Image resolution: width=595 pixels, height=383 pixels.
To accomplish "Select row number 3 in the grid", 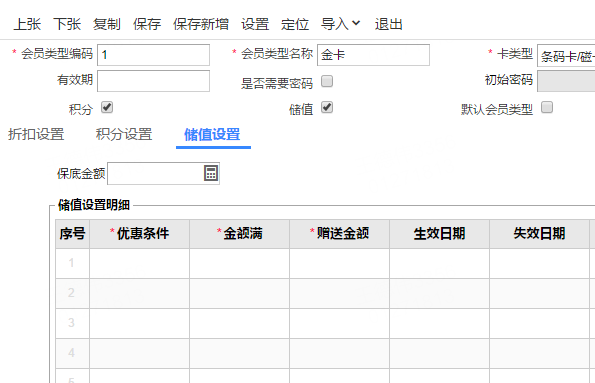I will [72, 323].
